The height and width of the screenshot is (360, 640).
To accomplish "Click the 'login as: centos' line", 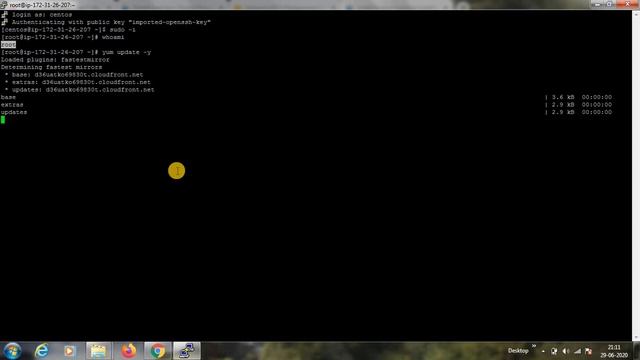I will (42, 15).
